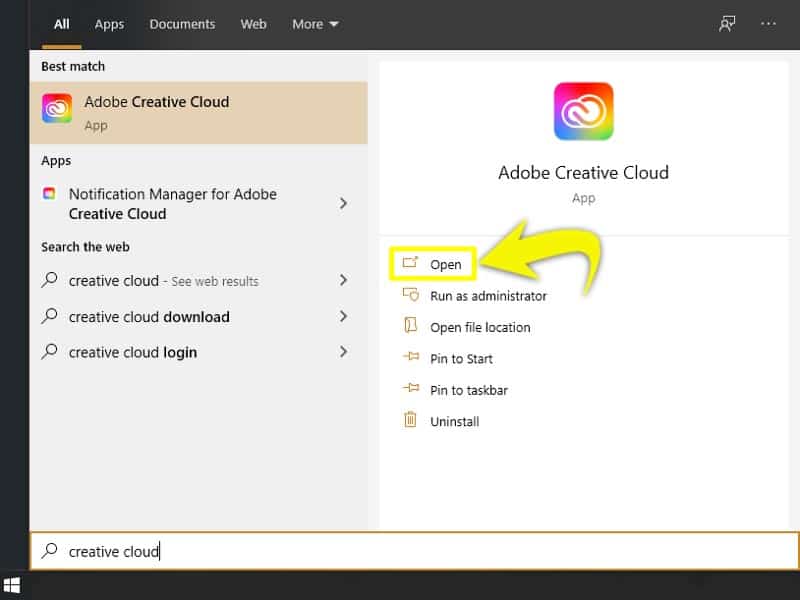Click the Uninstall trash can icon
The image size is (800, 600).
[410, 419]
